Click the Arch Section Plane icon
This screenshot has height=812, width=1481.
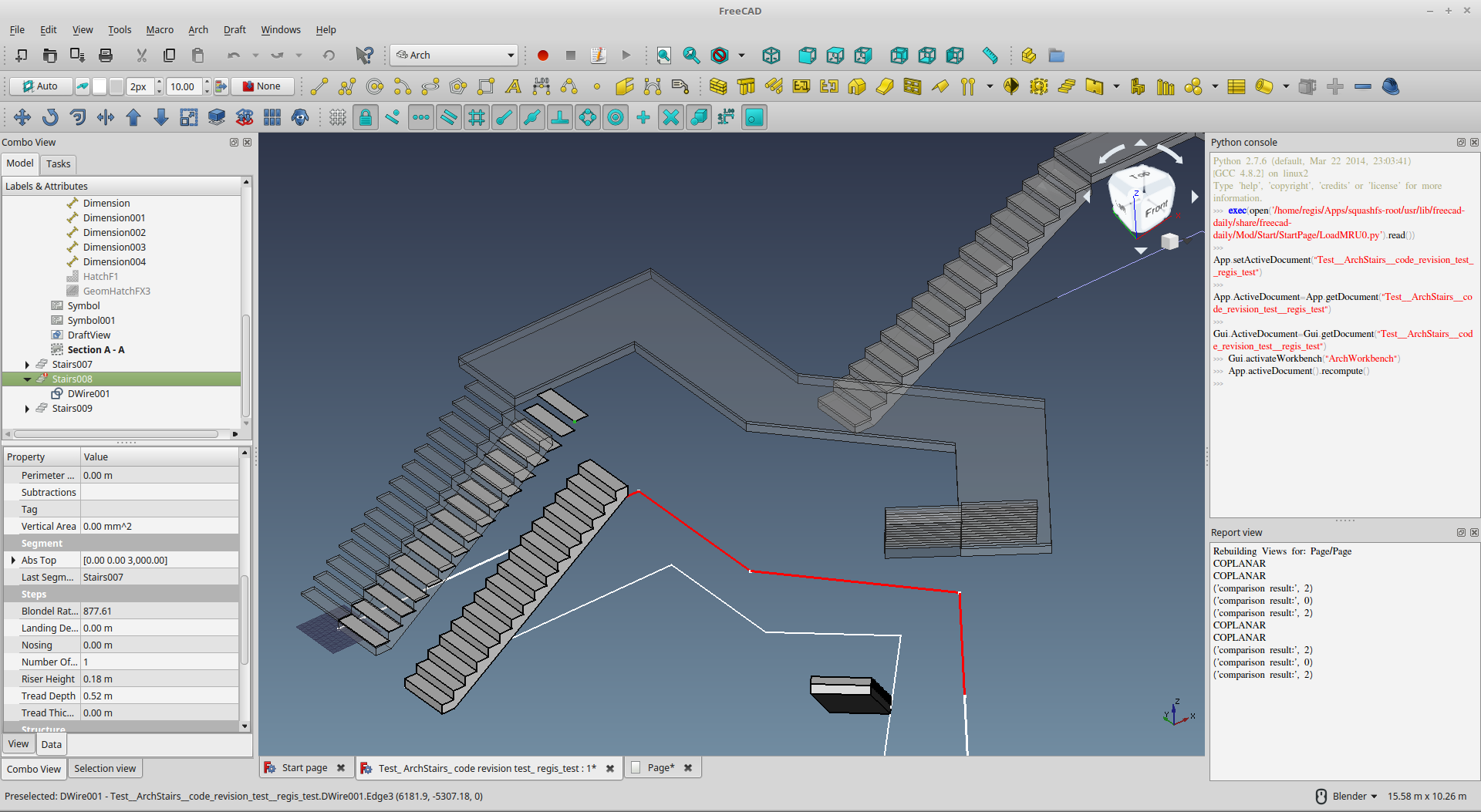click(x=1011, y=86)
